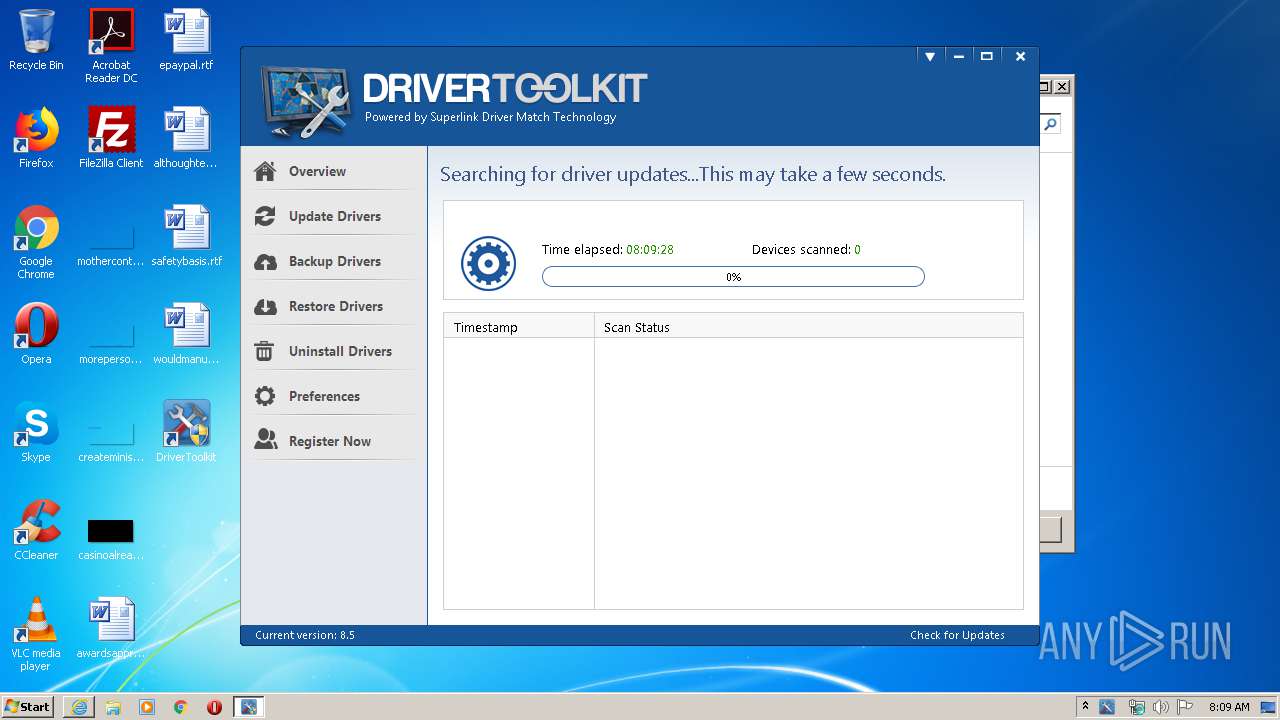Image resolution: width=1280 pixels, height=720 pixels.
Task: Open the FileZilla Client shortcut
Action: point(111,138)
